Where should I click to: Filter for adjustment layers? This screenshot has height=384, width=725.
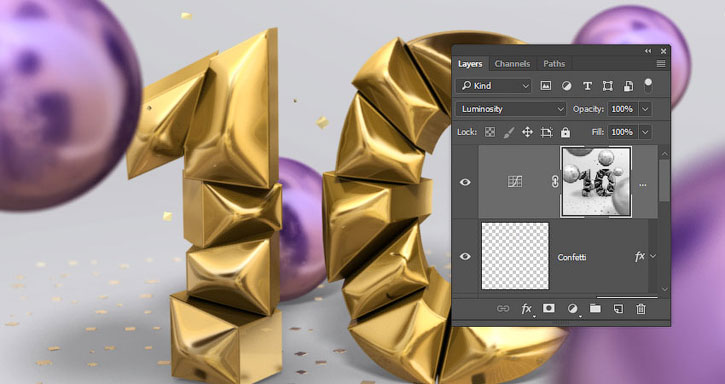tap(566, 86)
